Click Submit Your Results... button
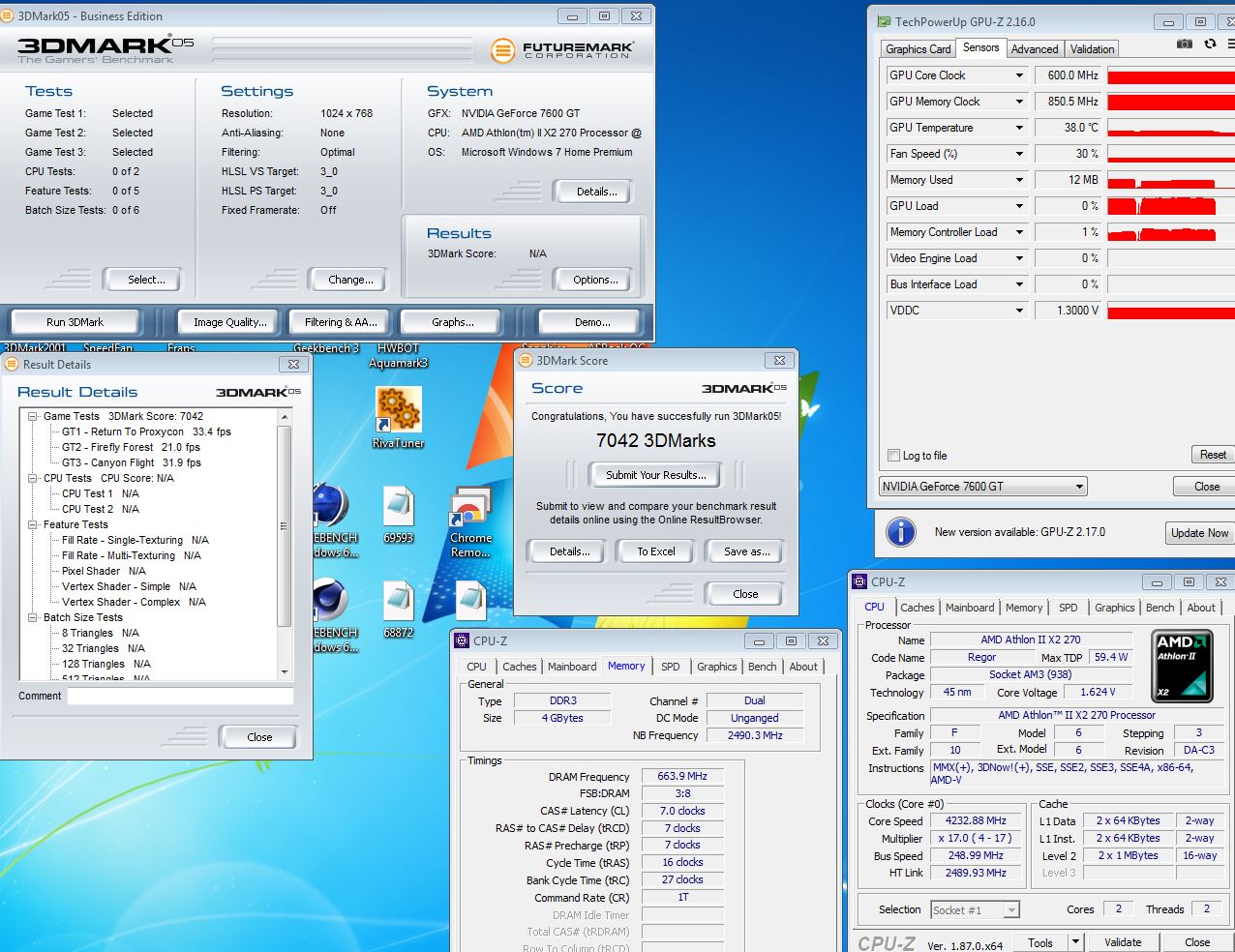Viewport: 1235px width, 952px height. pyautogui.click(x=655, y=475)
